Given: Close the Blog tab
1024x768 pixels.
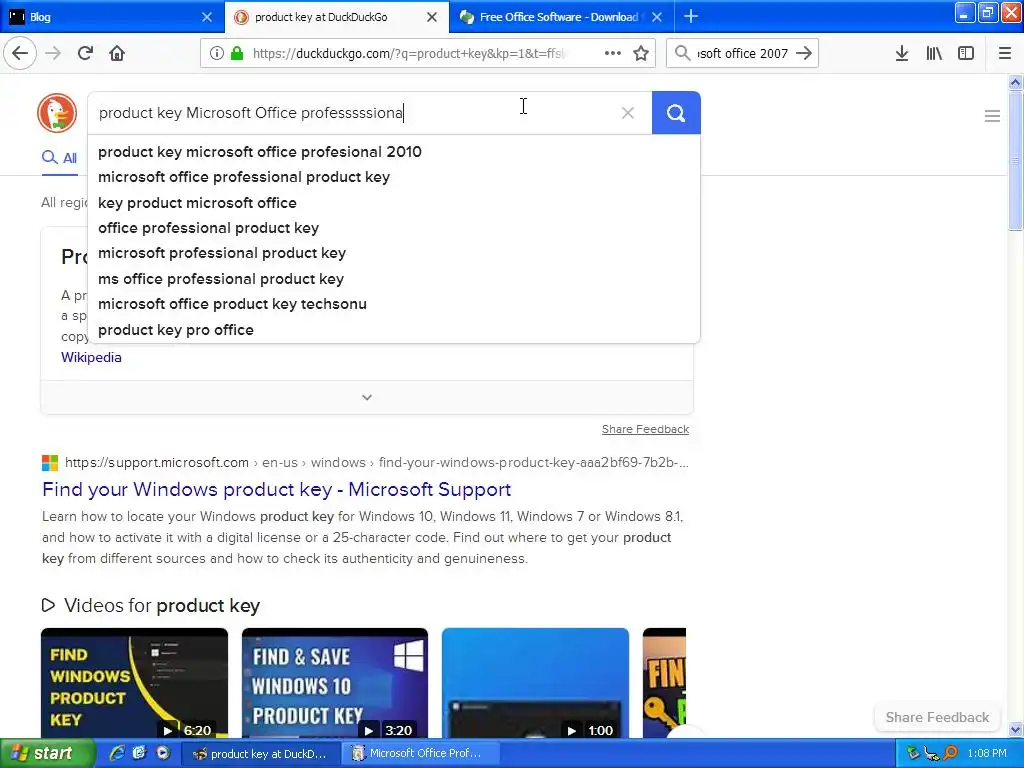Looking at the screenshot, I should 207,17.
